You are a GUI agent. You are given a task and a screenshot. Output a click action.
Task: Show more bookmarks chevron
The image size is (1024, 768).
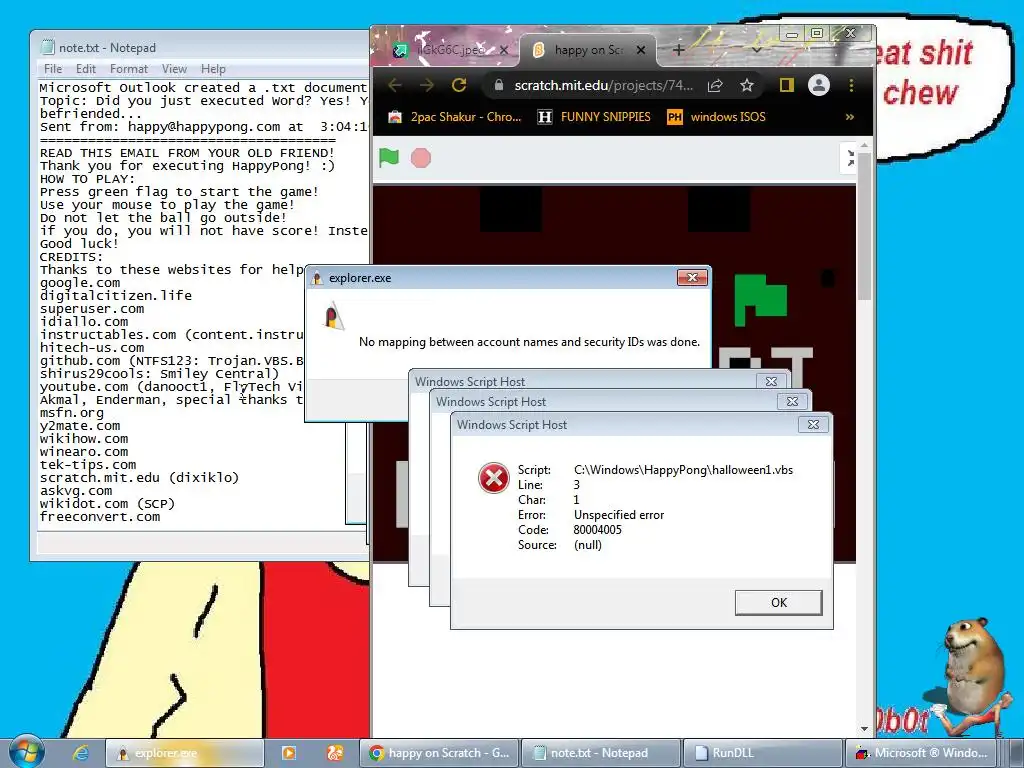click(x=850, y=117)
